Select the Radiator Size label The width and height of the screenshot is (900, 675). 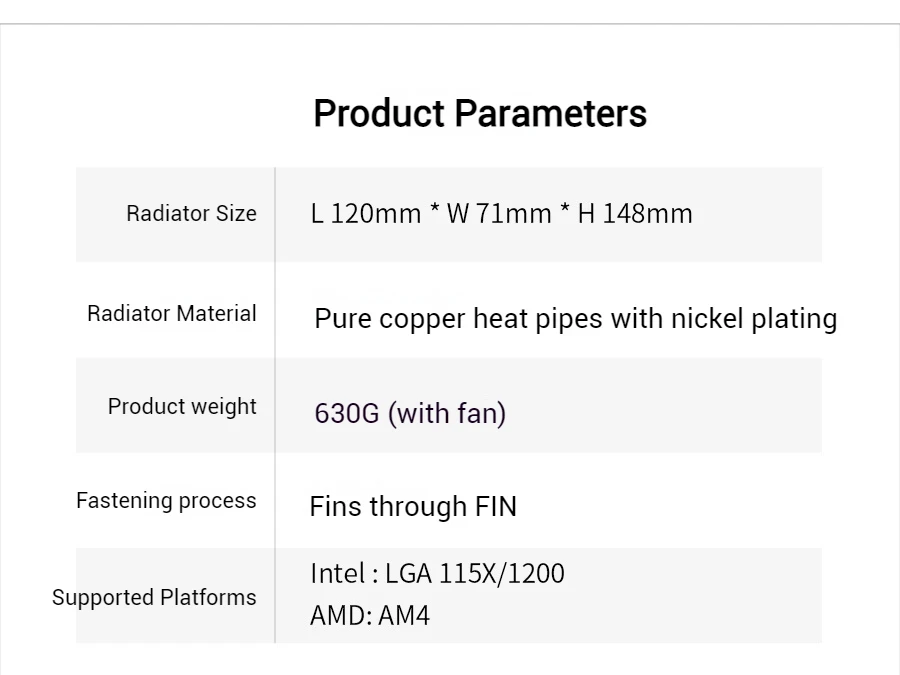(191, 213)
